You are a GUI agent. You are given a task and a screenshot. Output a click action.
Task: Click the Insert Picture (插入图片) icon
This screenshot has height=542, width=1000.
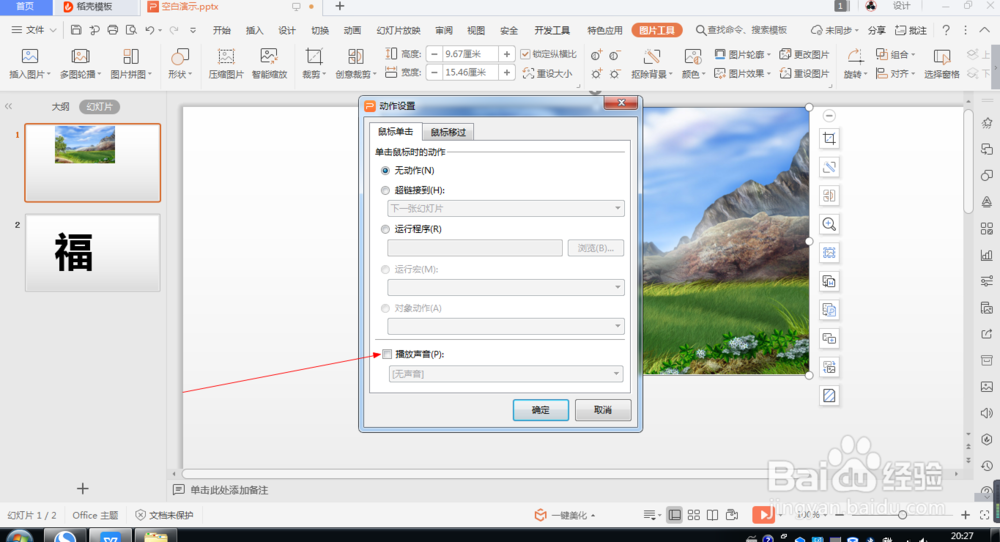point(29,57)
